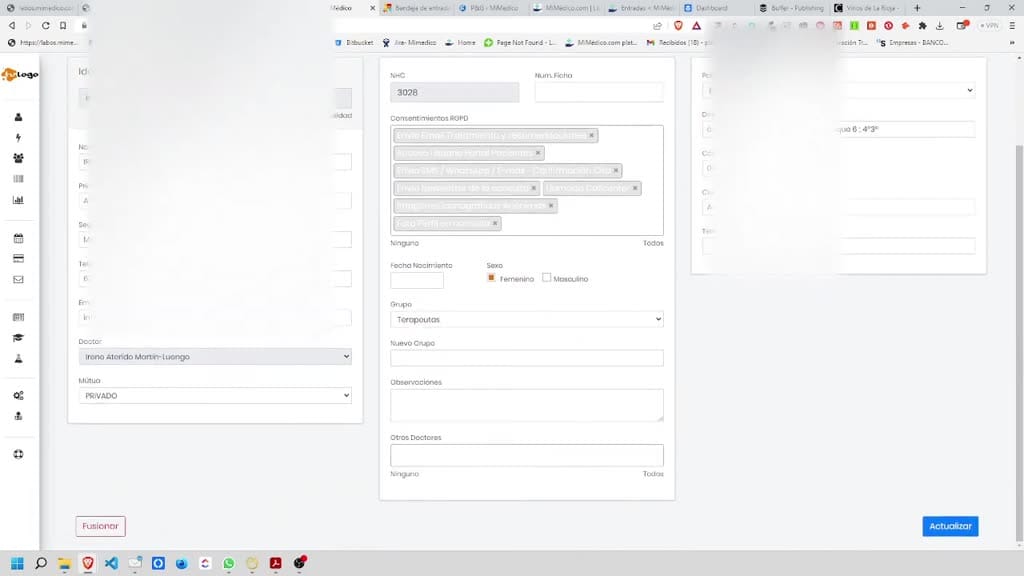This screenshot has width=1024, height=576.
Task: Open the single user icon in sidebar
Action: (x=18, y=117)
